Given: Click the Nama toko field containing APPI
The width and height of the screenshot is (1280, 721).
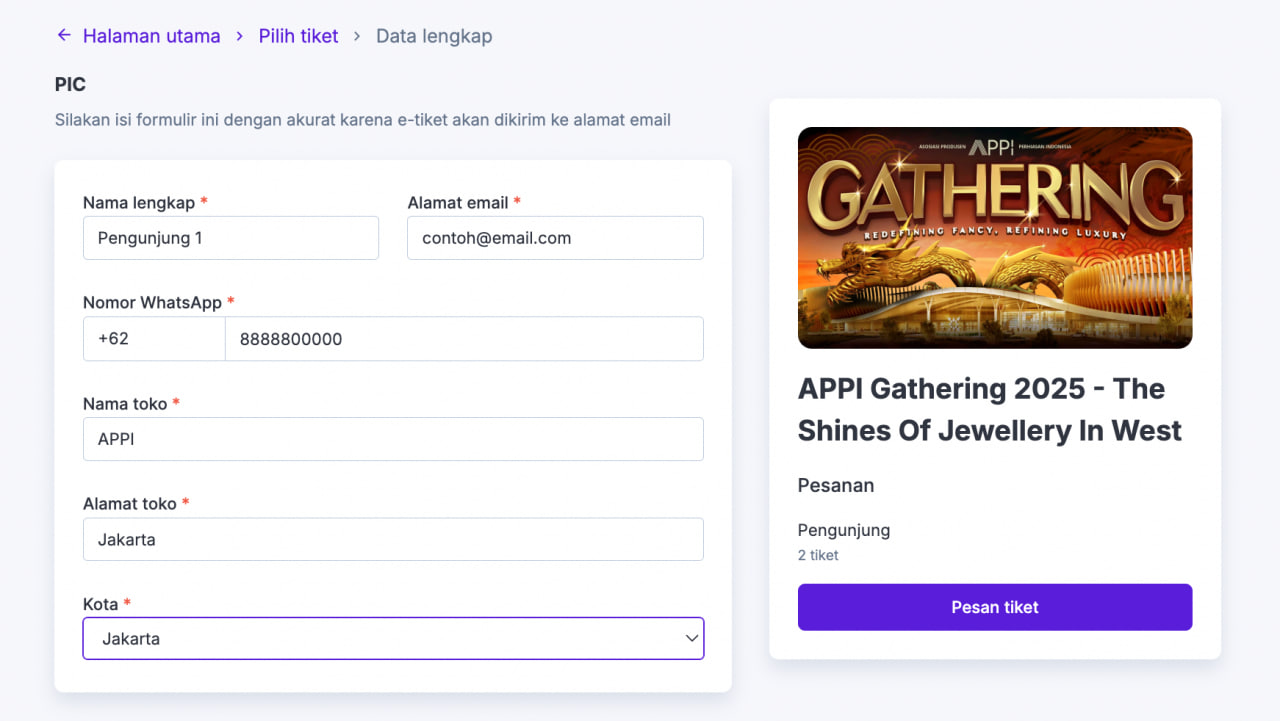Looking at the screenshot, I should coord(393,439).
